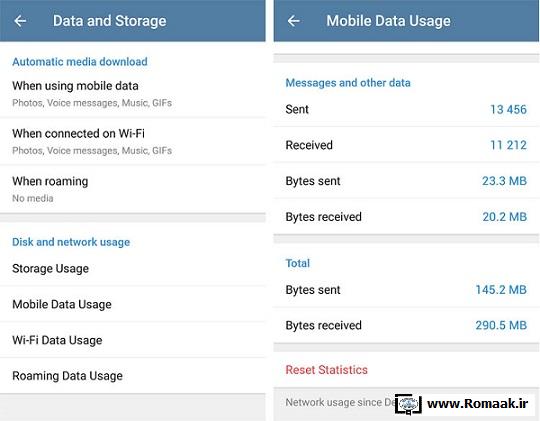The image size is (540, 421).
Task: Click the www.Romaak.ir link
Action: pos(477,403)
